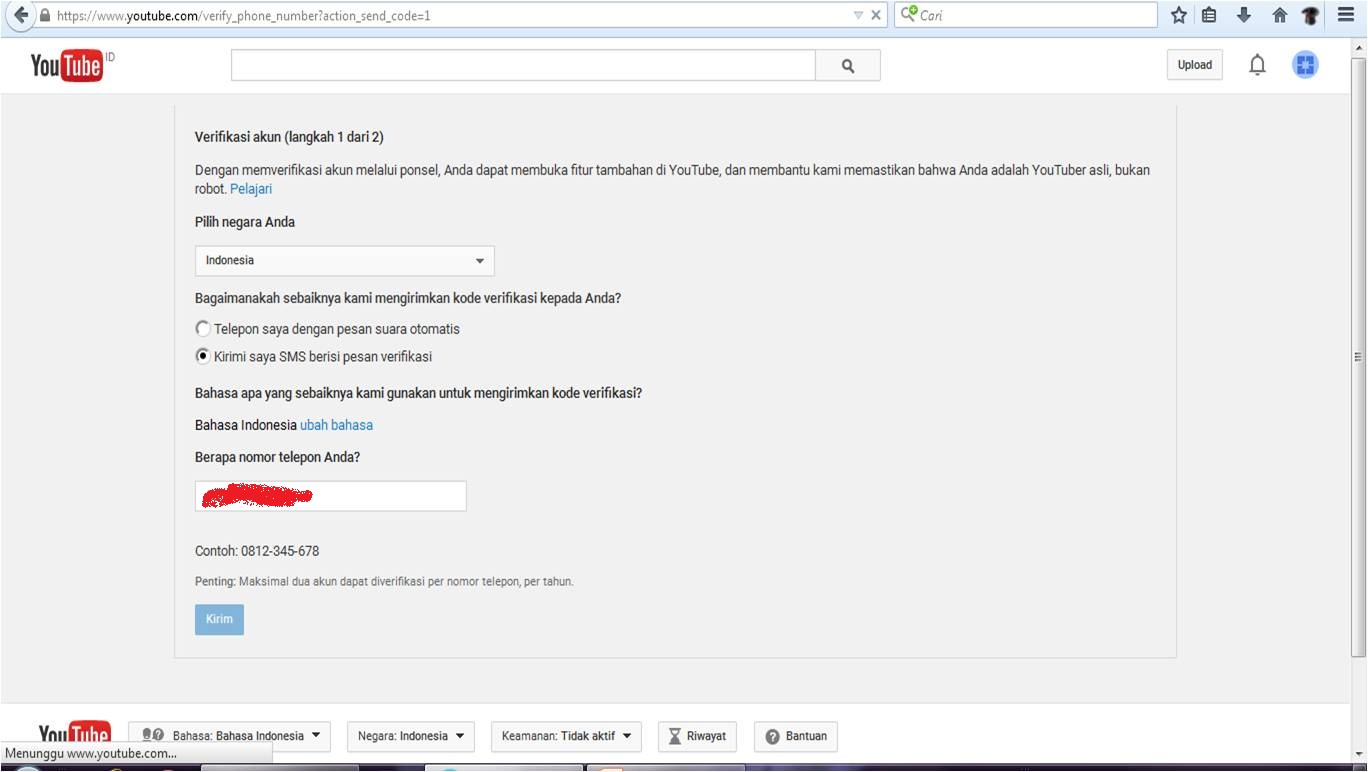
Task: Click inside the phone number field
Action: pos(330,495)
